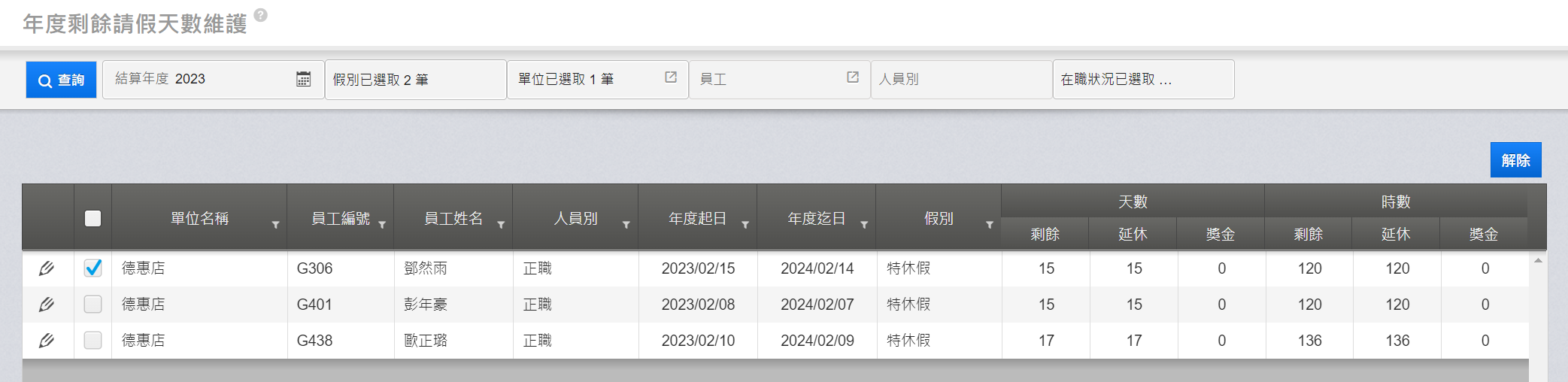This screenshot has height=382, width=1568.
Task: Click the table scrollbar up arrow
Action: (1538, 261)
